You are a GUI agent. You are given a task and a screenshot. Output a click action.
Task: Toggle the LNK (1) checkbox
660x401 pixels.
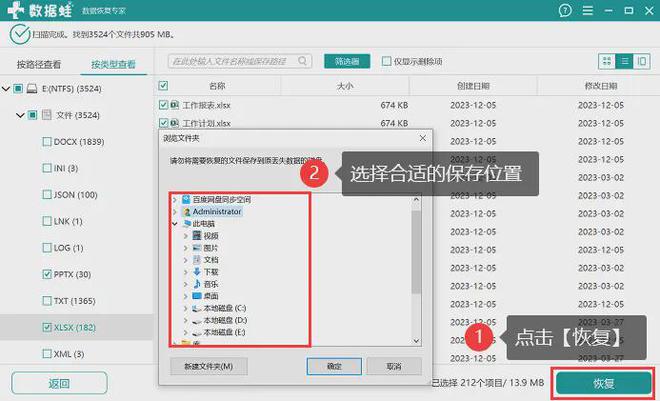(47, 221)
